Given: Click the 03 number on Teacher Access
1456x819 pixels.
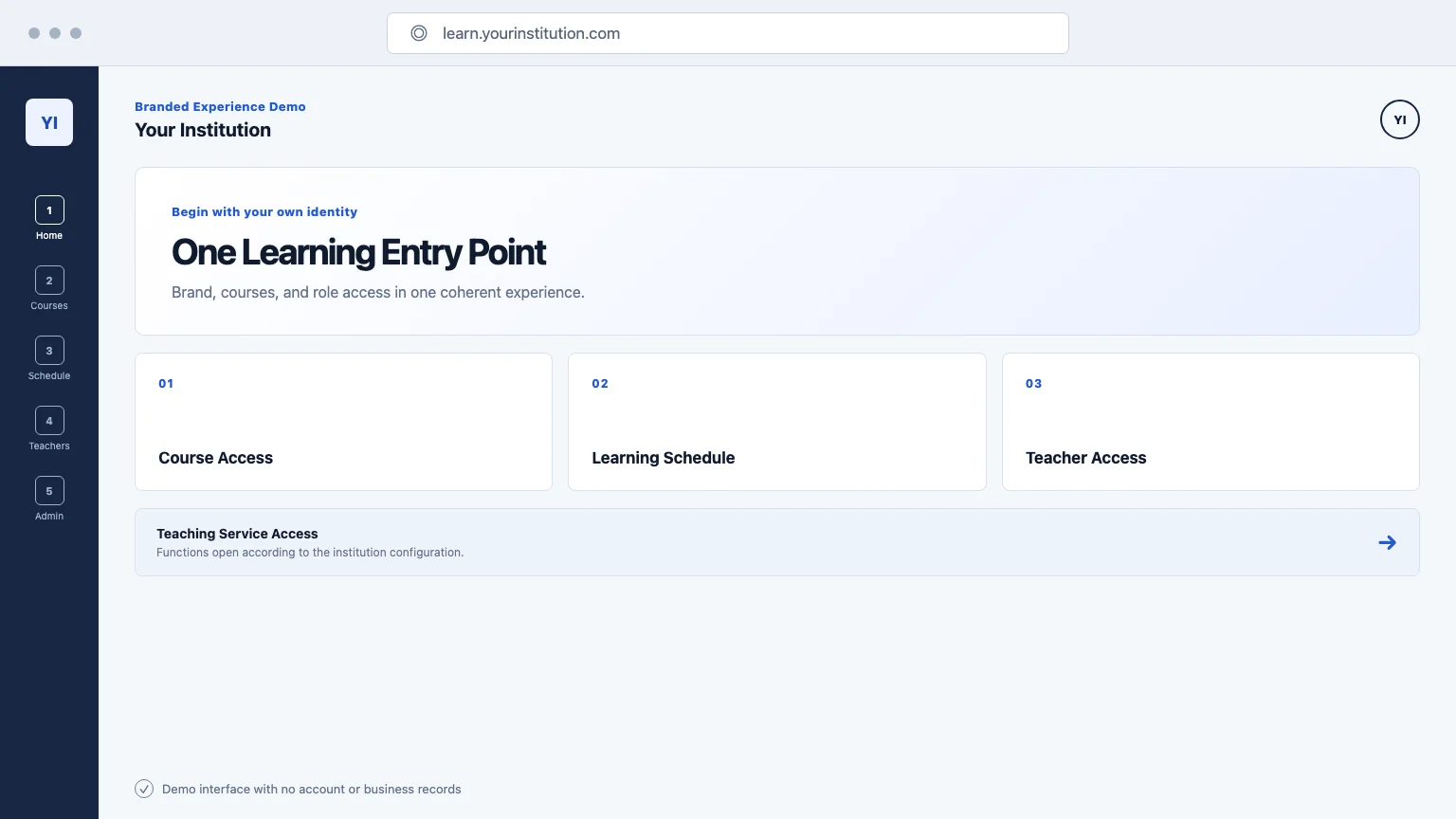Looking at the screenshot, I should tap(1033, 384).
